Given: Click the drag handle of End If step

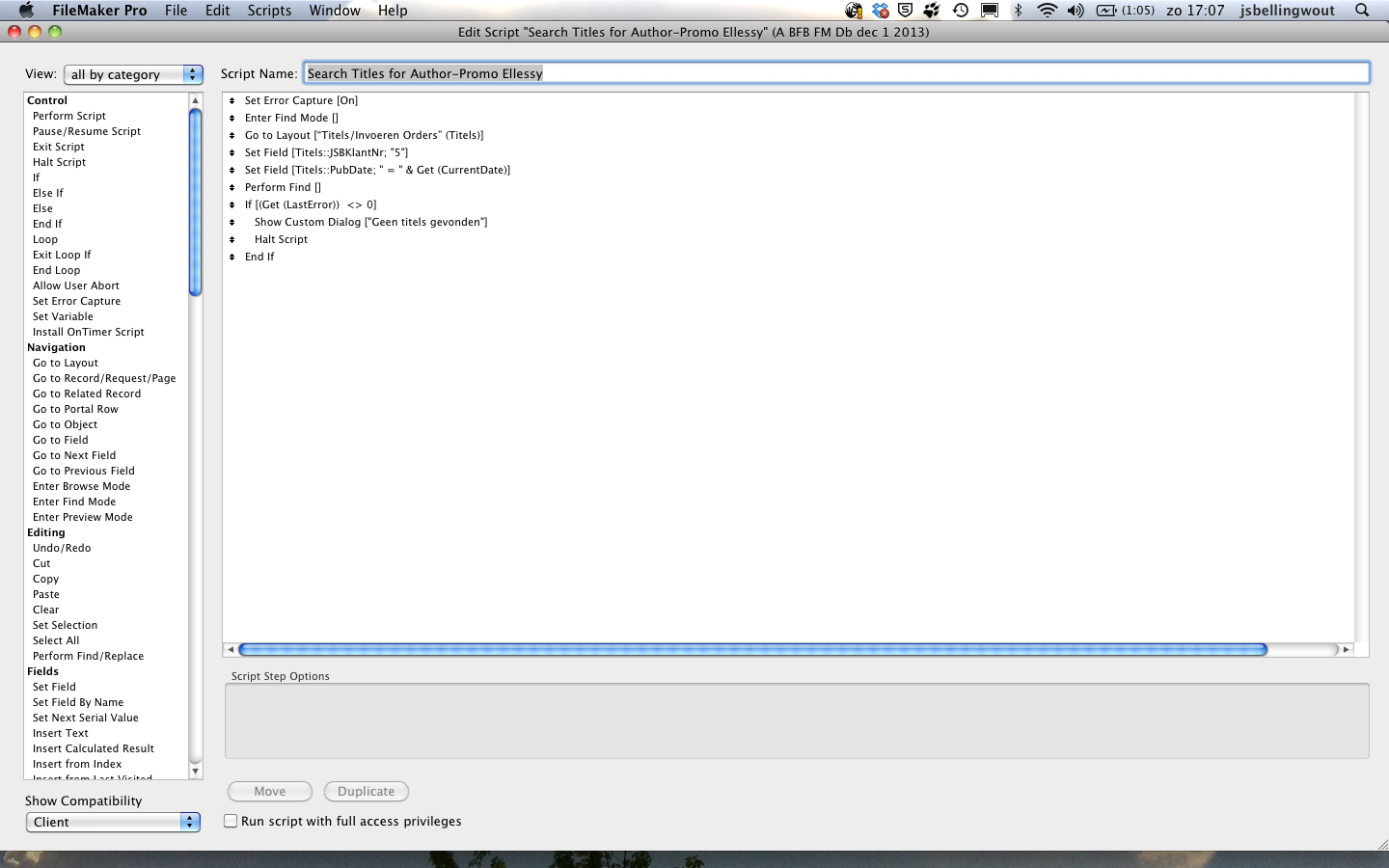Looking at the screenshot, I should tap(231, 257).
